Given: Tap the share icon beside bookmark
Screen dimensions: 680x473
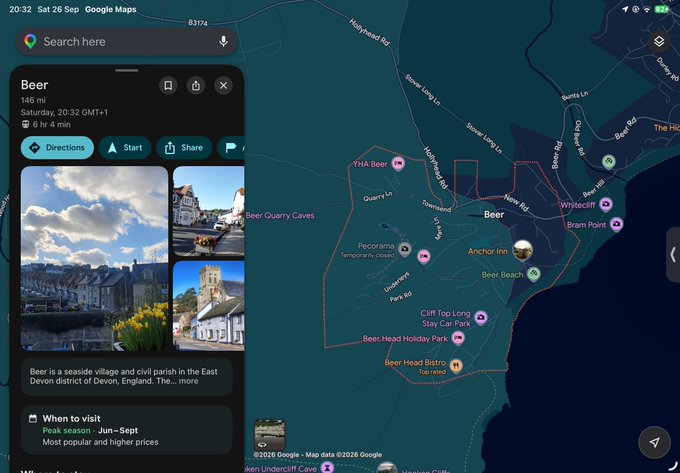Looking at the screenshot, I should (x=196, y=85).
